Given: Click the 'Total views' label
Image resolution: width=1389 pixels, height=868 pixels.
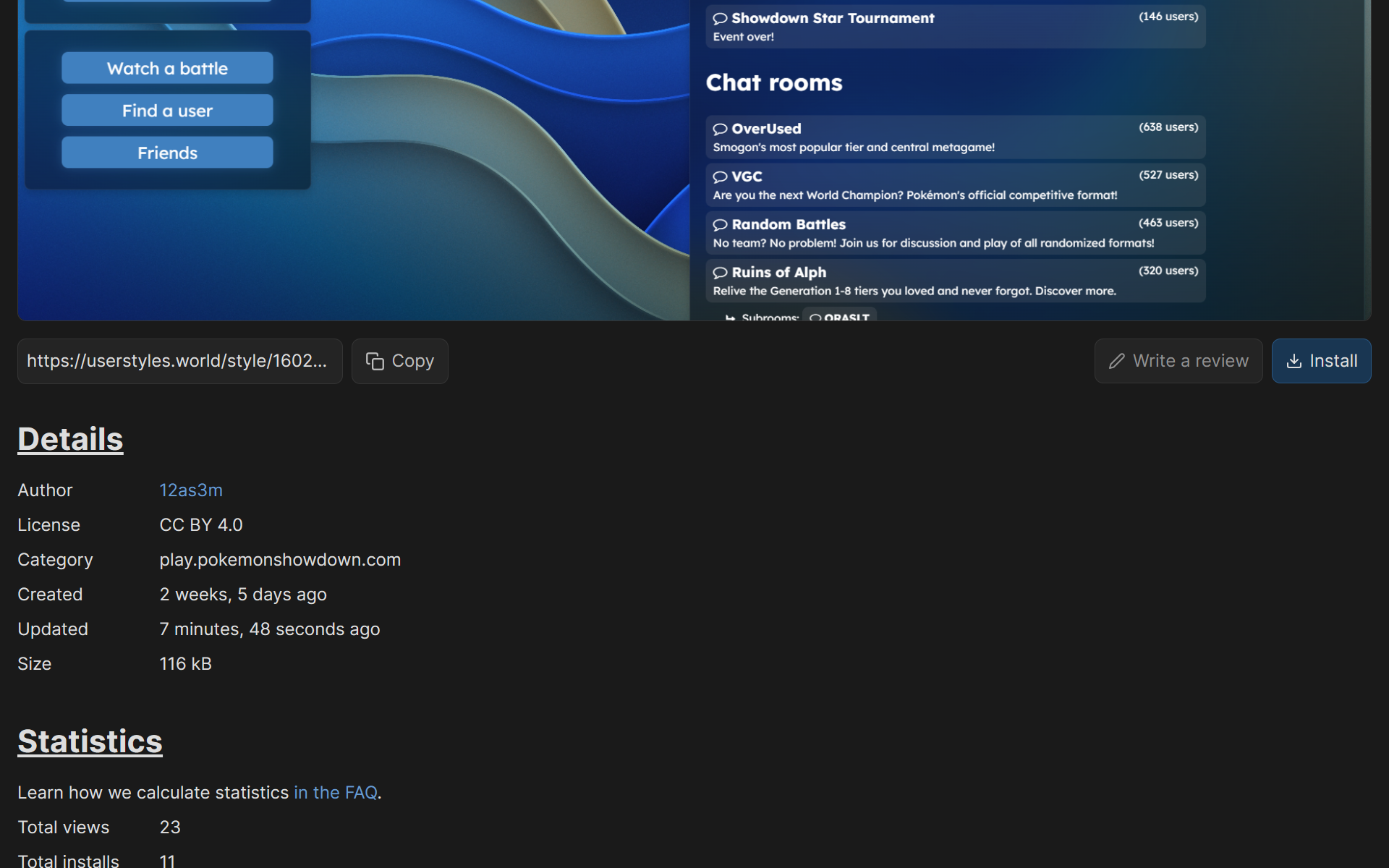Looking at the screenshot, I should (x=64, y=827).
